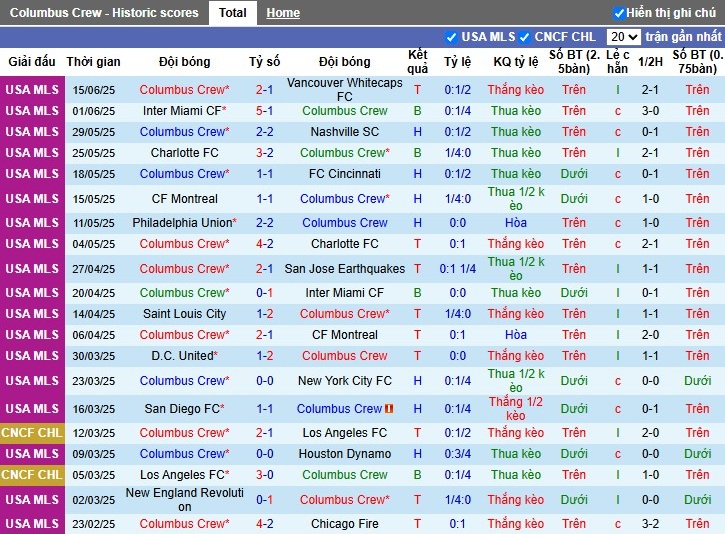Click result 'T' on Saint Louis City row

coord(418,314)
